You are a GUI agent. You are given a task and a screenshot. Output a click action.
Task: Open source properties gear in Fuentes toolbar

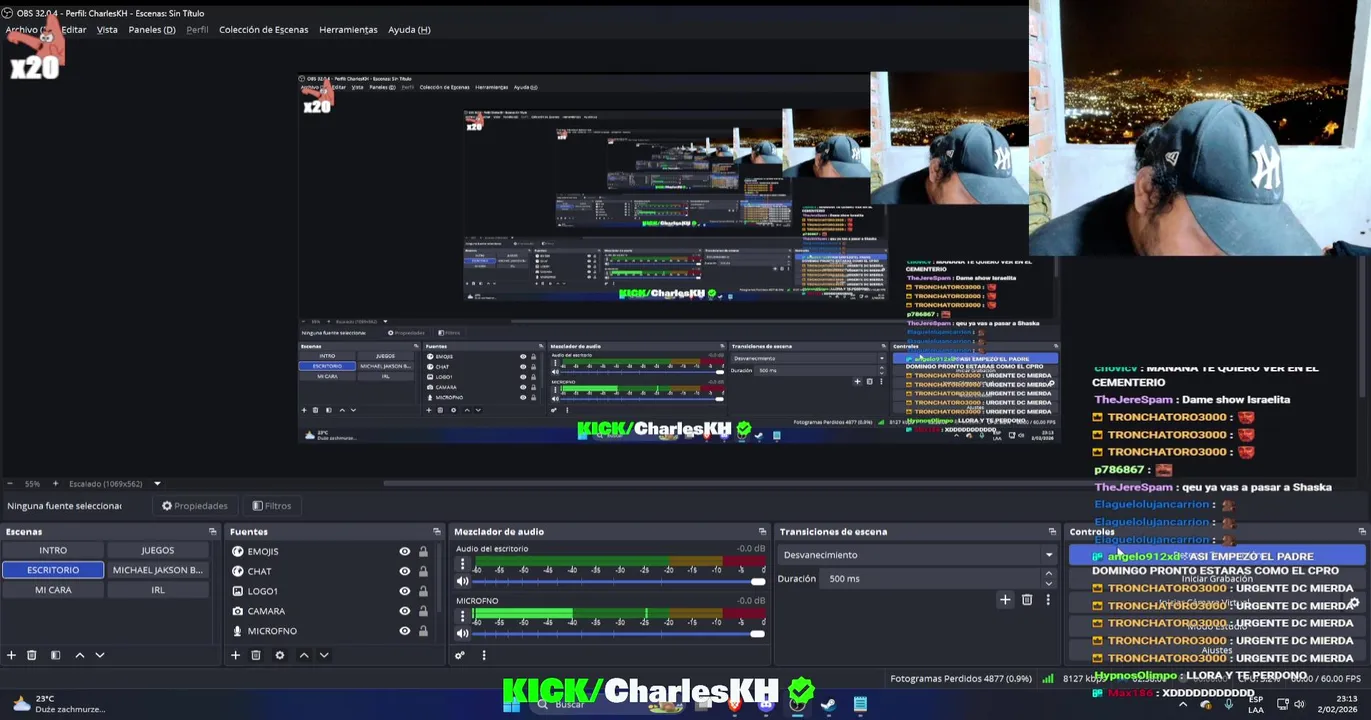tap(280, 655)
